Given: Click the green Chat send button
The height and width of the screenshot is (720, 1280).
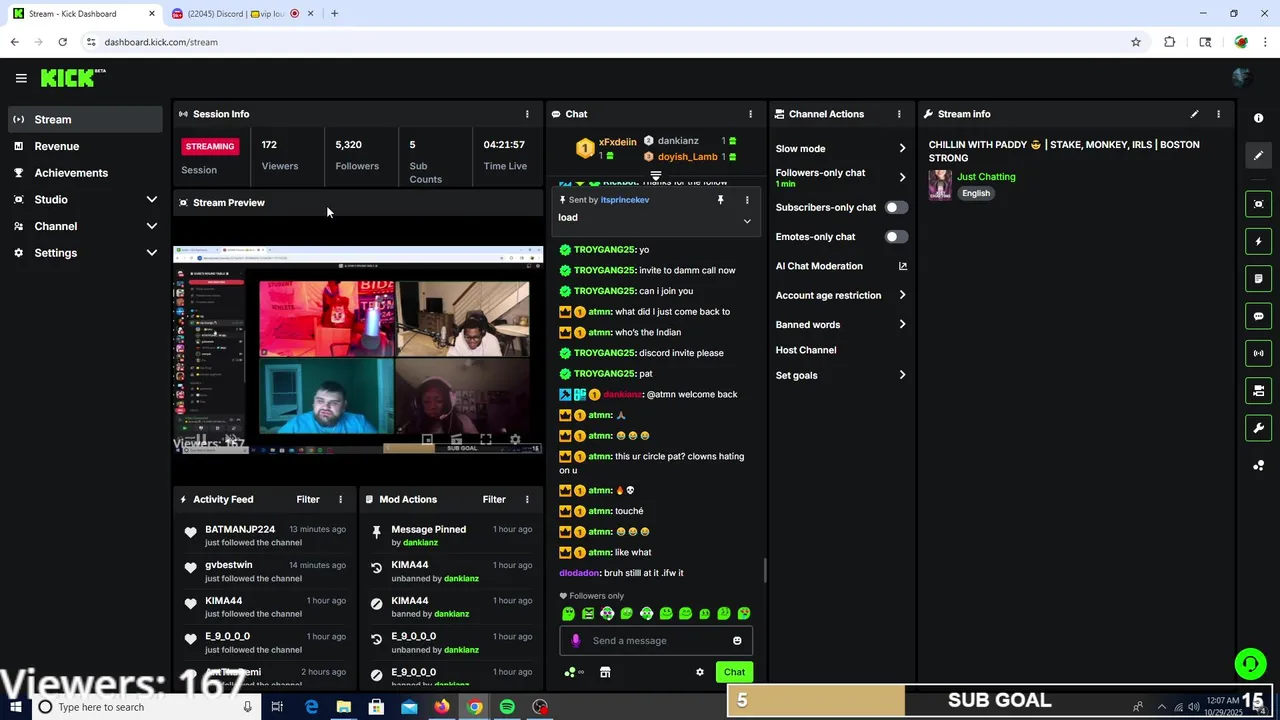Looking at the screenshot, I should coord(734,672).
